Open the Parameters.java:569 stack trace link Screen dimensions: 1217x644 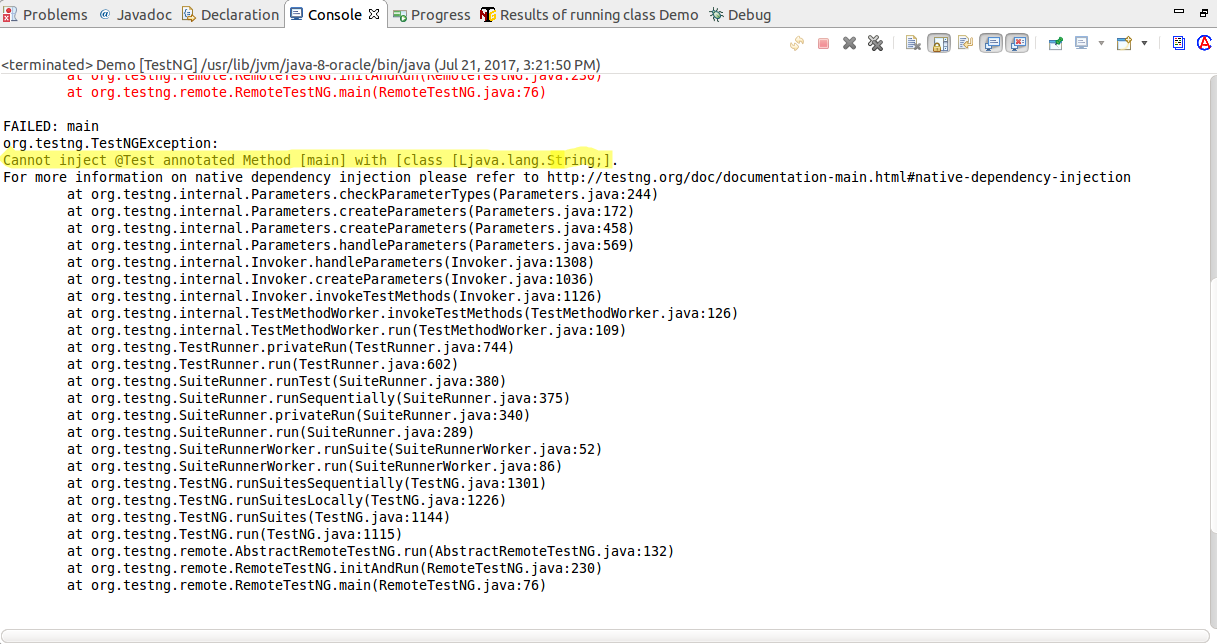[549, 245]
